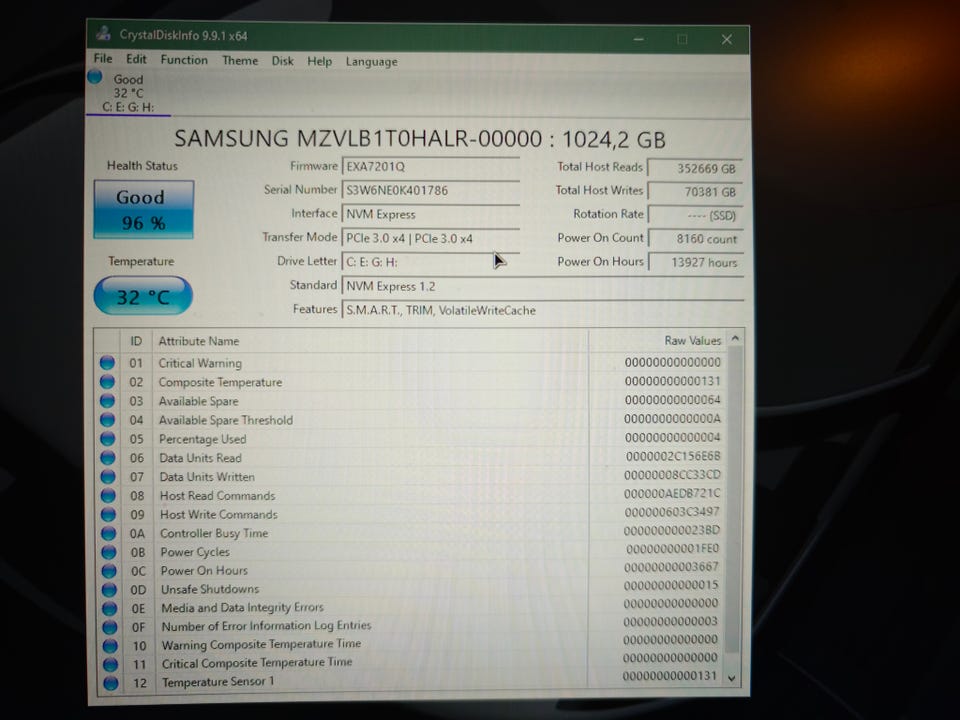Viewport: 960px width, 720px height.
Task: Click the status orb beside Available Spare
Action: point(108,400)
